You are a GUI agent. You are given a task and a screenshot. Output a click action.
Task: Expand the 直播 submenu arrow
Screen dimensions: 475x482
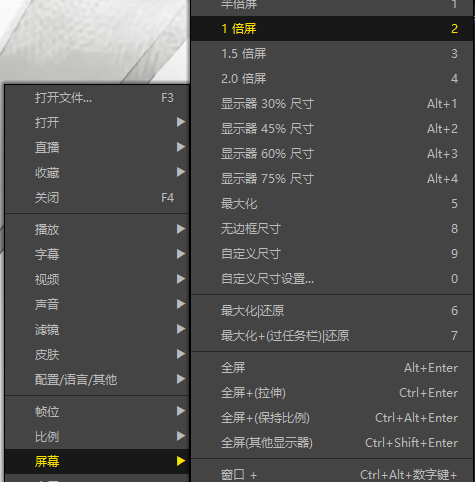point(181,147)
